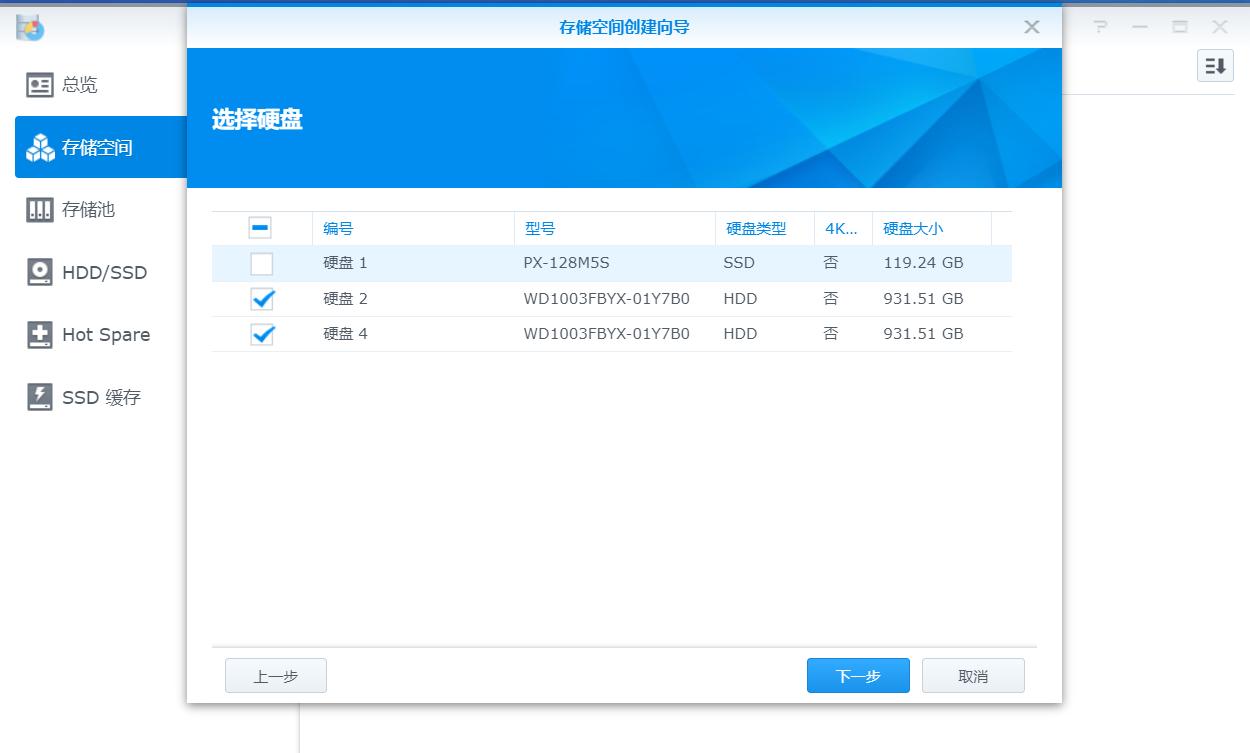Check the 硬盘 1 checkbox
The image size is (1250, 753).
pyautogui.click(x=261, y=263)
